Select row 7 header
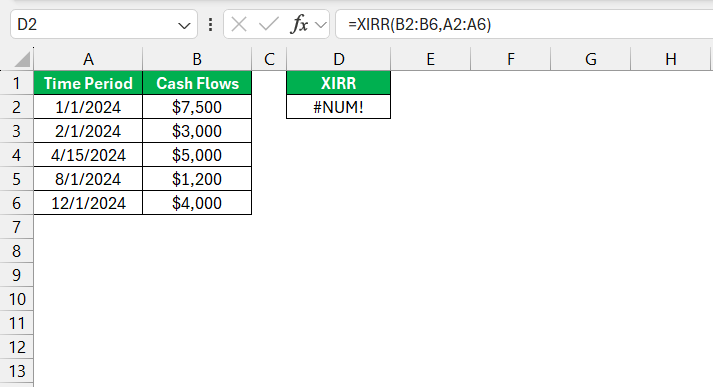 click(x=16, y=227)
